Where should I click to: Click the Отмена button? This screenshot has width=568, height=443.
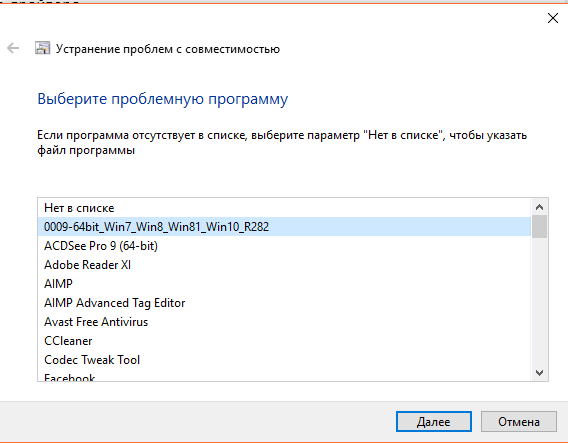point(519,422)
